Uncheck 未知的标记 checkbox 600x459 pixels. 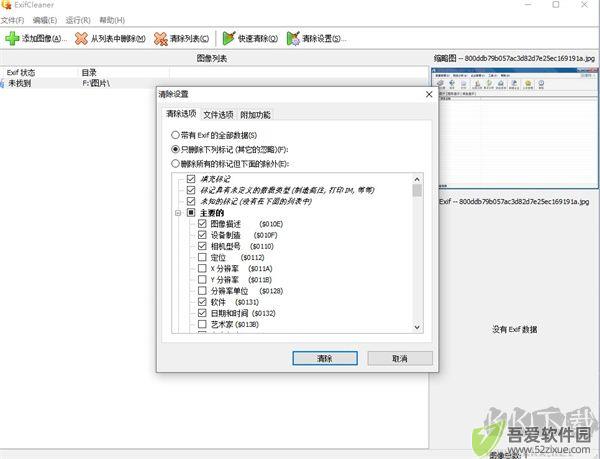coord(191,201)
